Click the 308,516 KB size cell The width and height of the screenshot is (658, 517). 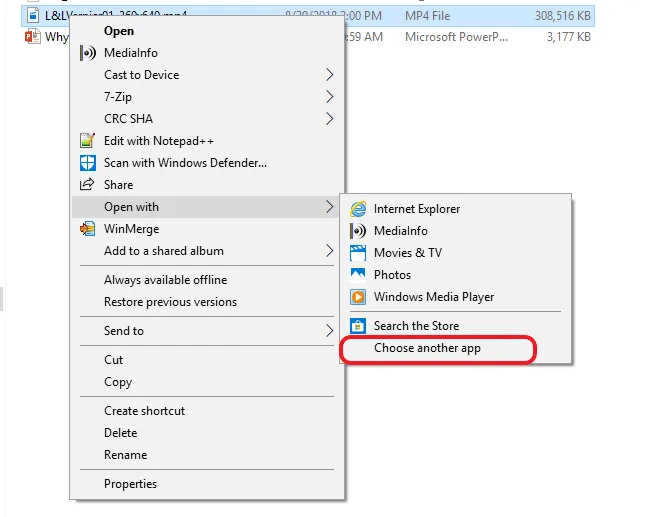(563, 16)
